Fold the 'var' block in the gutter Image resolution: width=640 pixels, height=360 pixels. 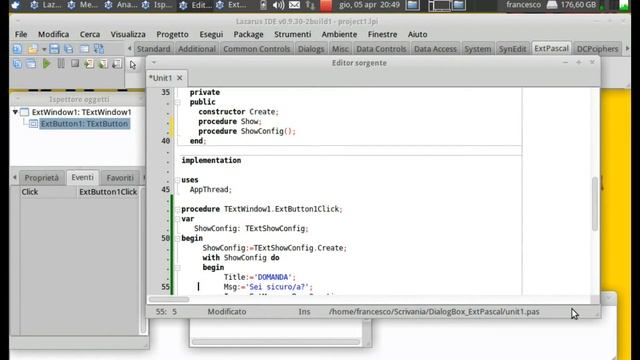coord(178,219)
